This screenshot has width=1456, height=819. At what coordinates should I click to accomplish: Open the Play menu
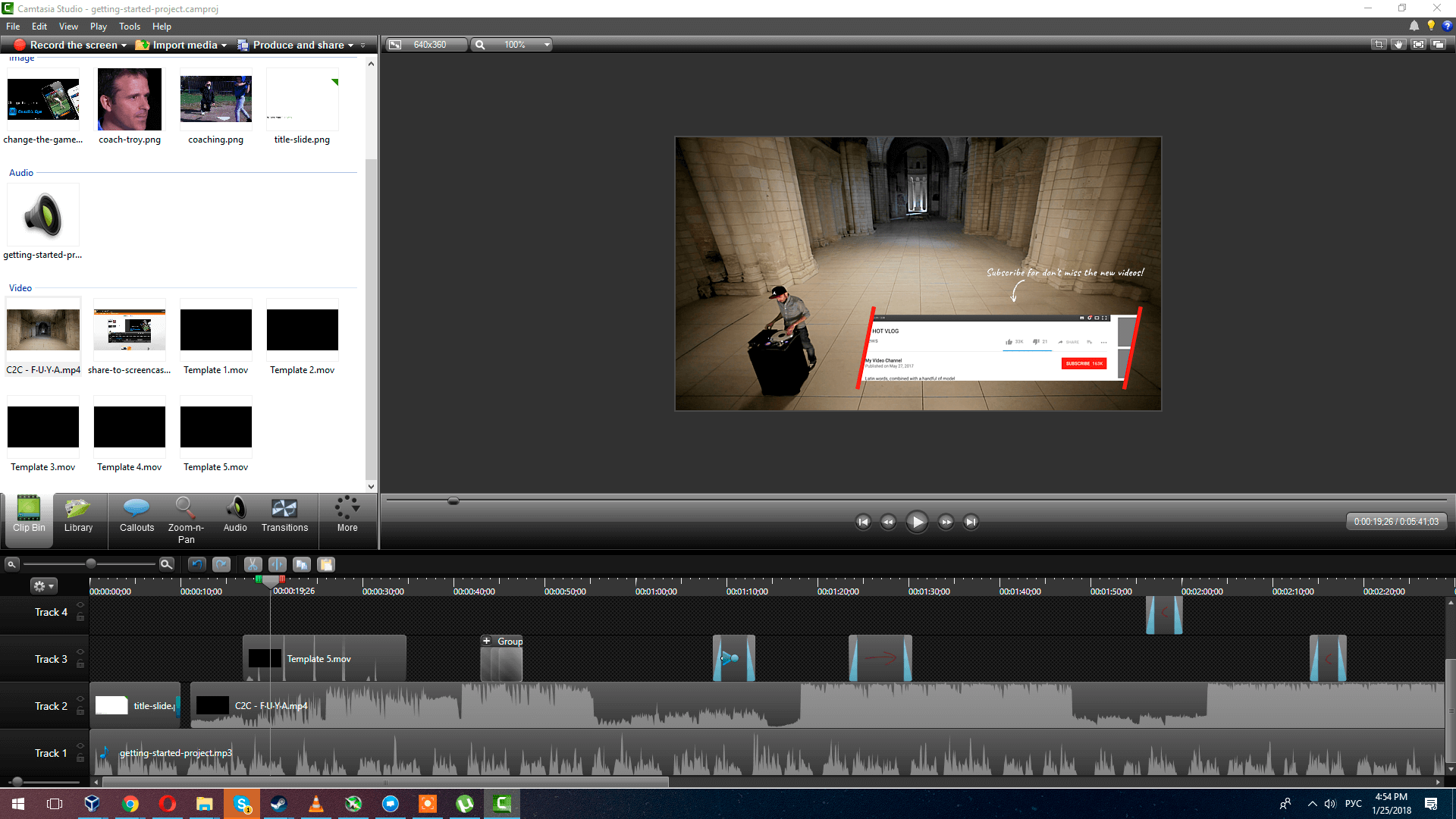coord(98,27)
